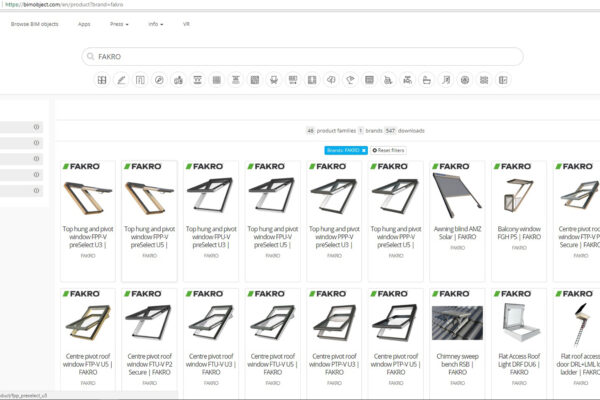Screen dimensions: 600x400
Task: Click the '1 brands' count text
Action: tap(370, 131)
